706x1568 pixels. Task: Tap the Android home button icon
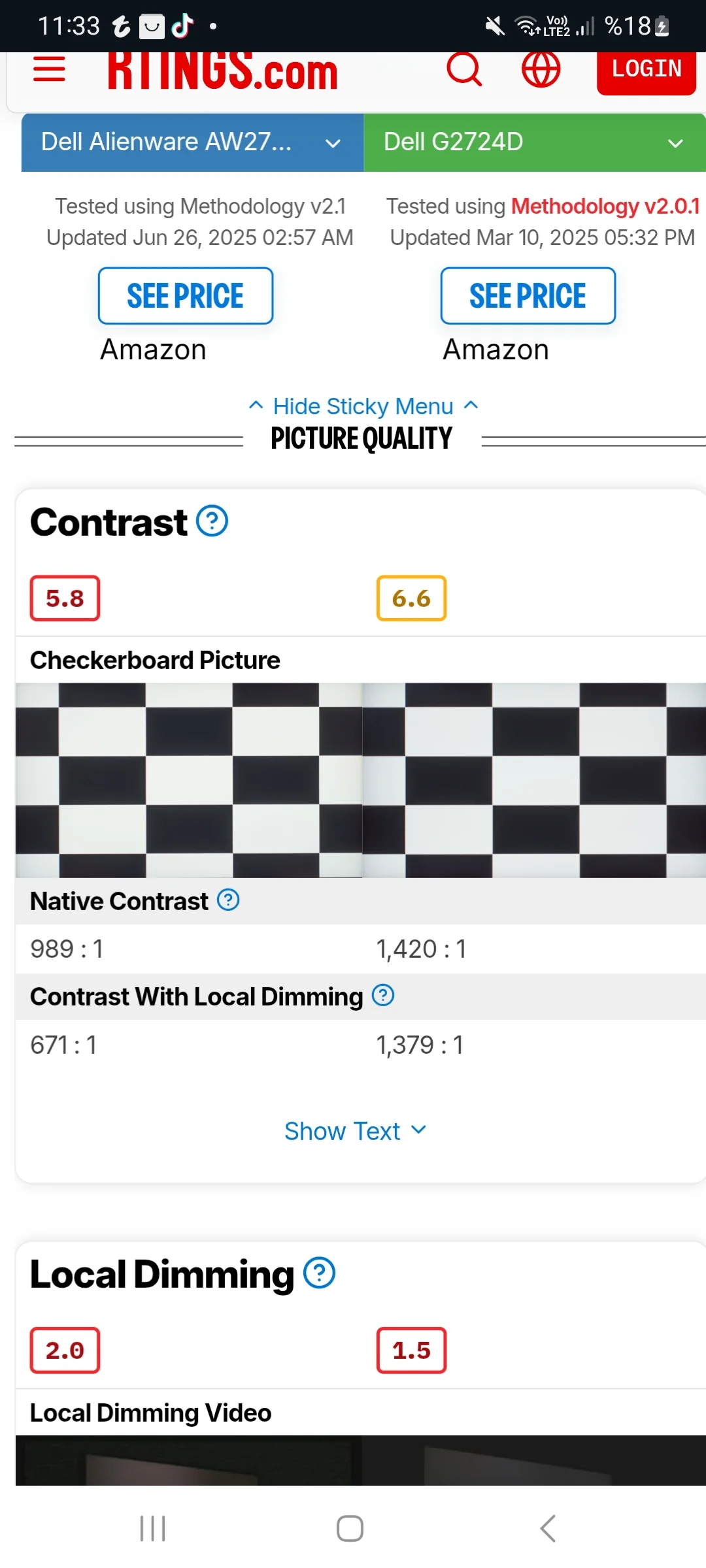click(x=350, y=1529)
